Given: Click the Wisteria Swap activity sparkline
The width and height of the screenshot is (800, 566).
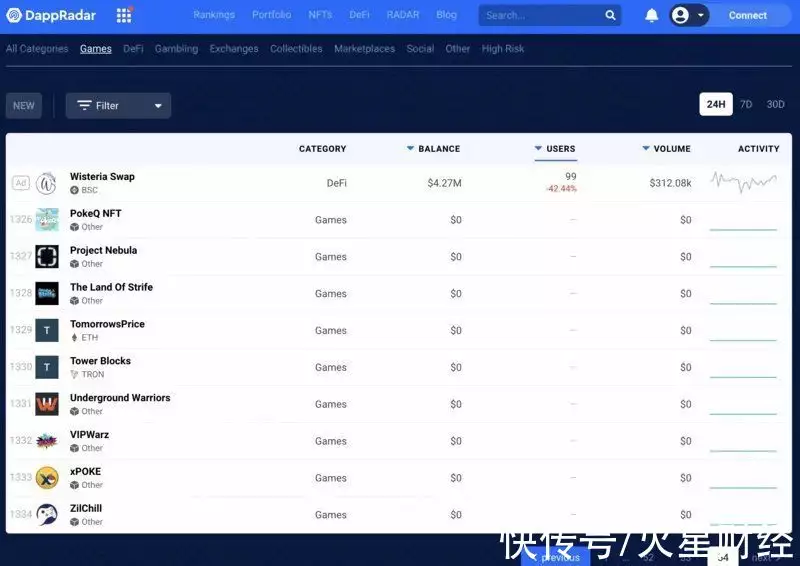Looking at the screenshot, I should (x=743, y=182).
